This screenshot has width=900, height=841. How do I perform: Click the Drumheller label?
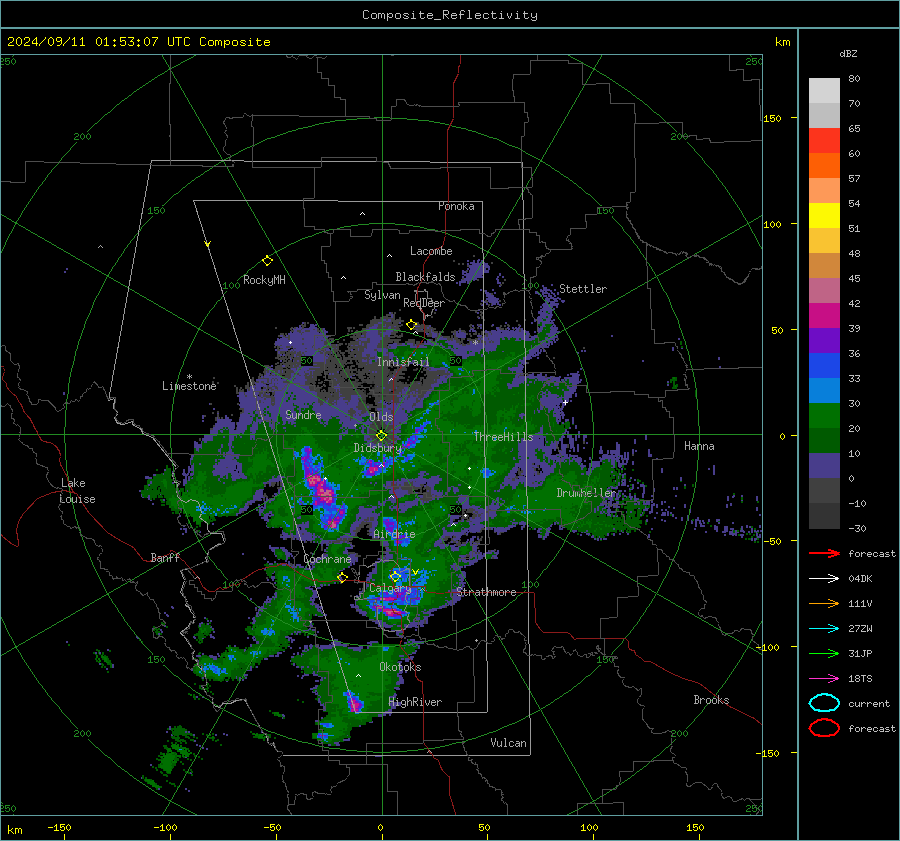586,493
